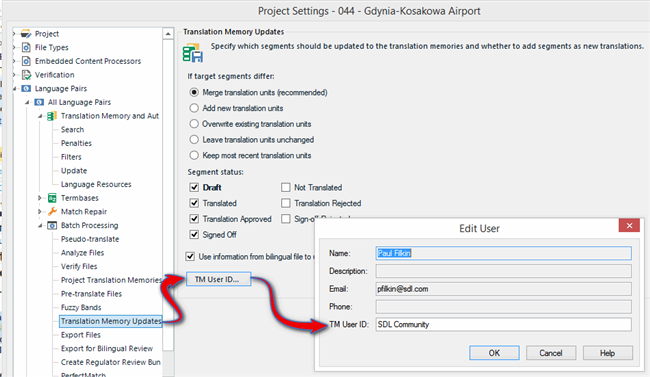Uncheck the Draft segment status
Image resolution: width=650 pixels, height=377 pixels.
click(194, 187)
